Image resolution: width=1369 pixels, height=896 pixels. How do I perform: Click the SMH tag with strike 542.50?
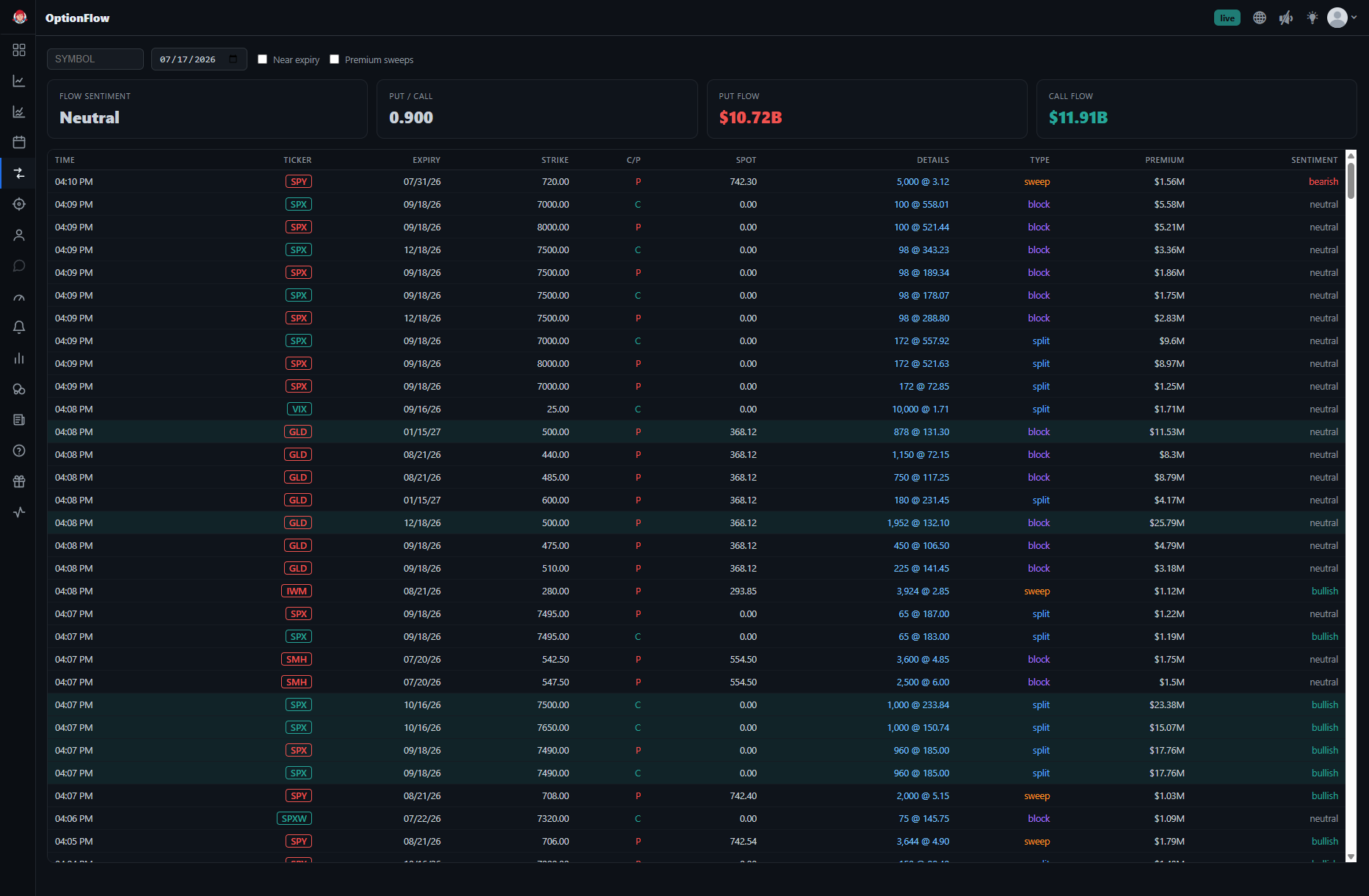point(297,659)
